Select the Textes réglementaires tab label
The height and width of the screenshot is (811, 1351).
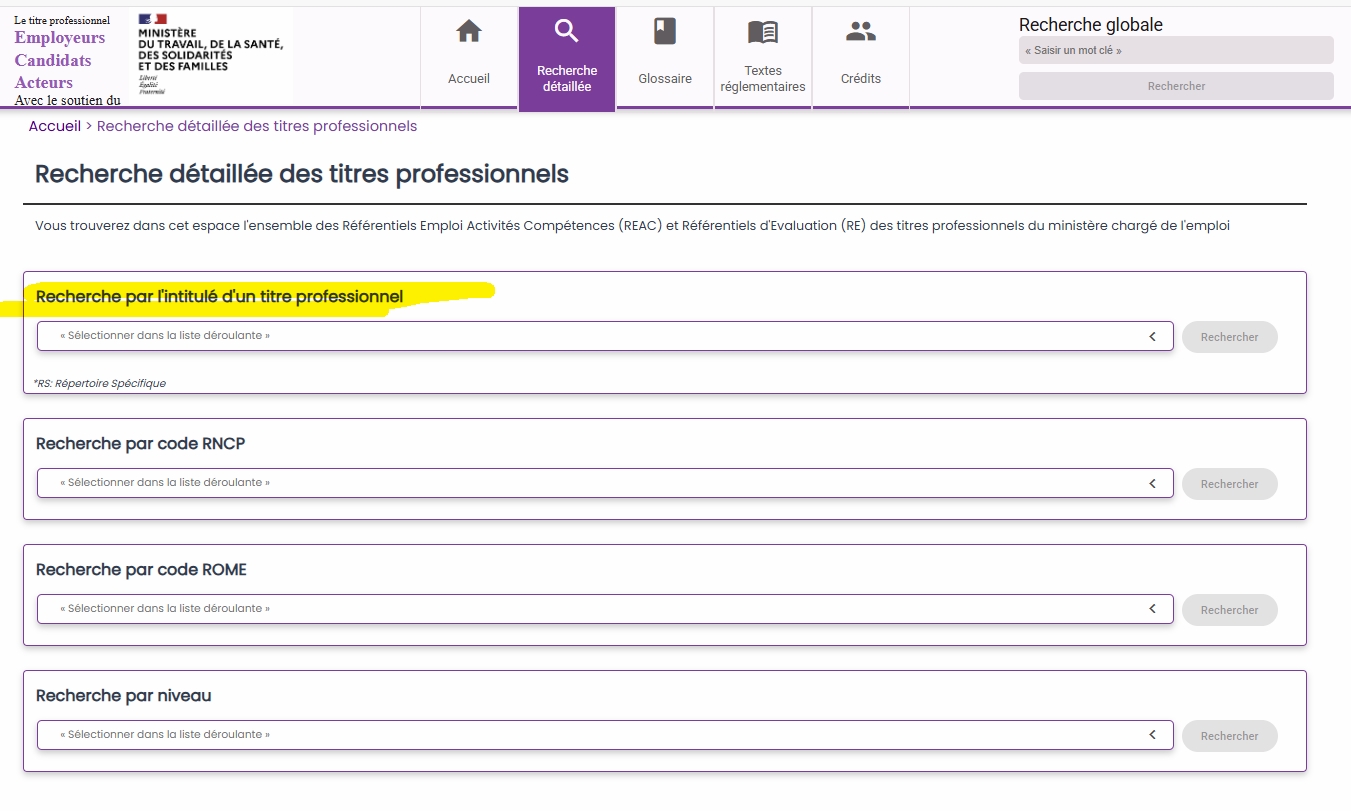point(762,79)
